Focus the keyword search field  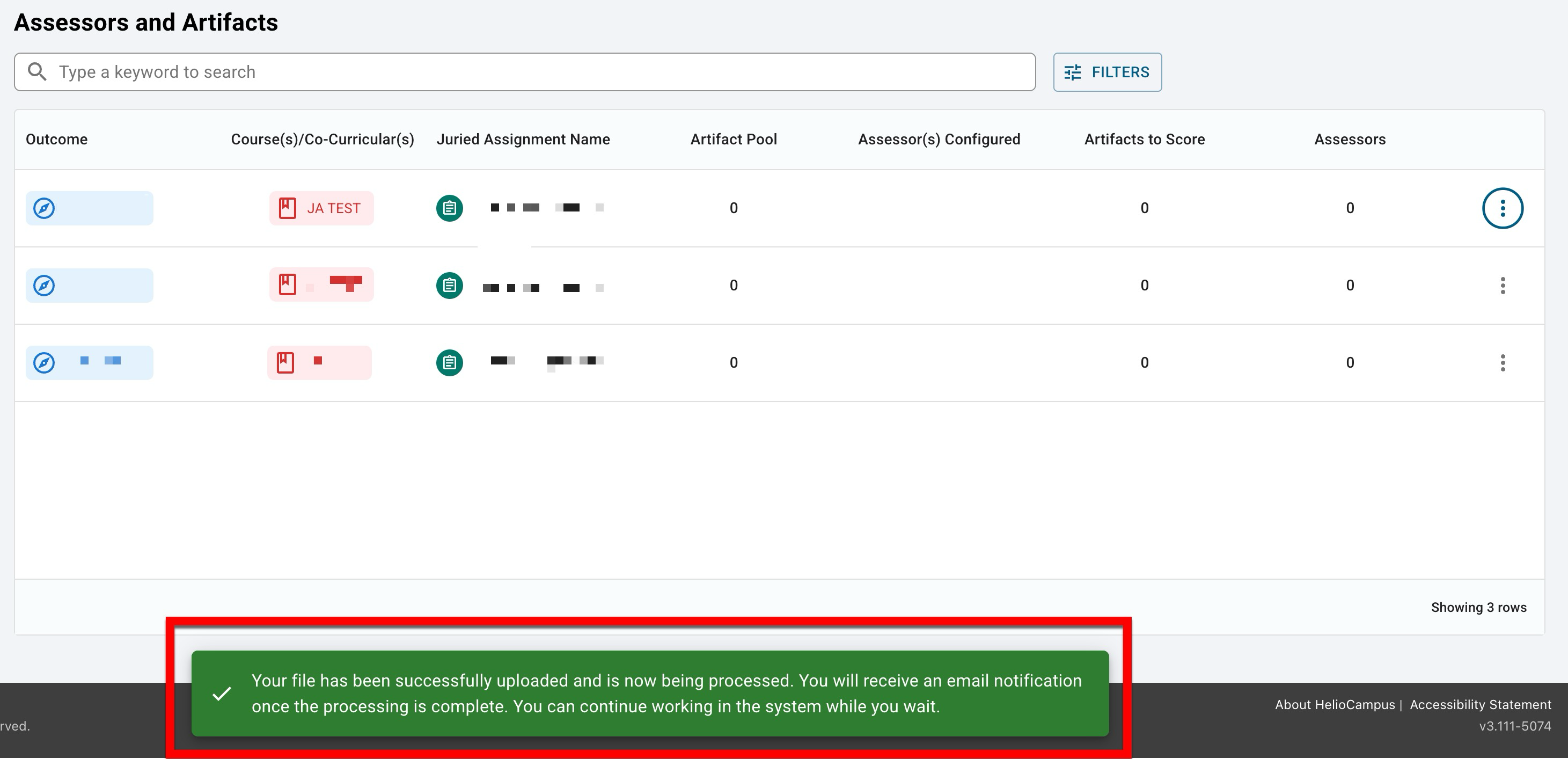pos(536,72)
